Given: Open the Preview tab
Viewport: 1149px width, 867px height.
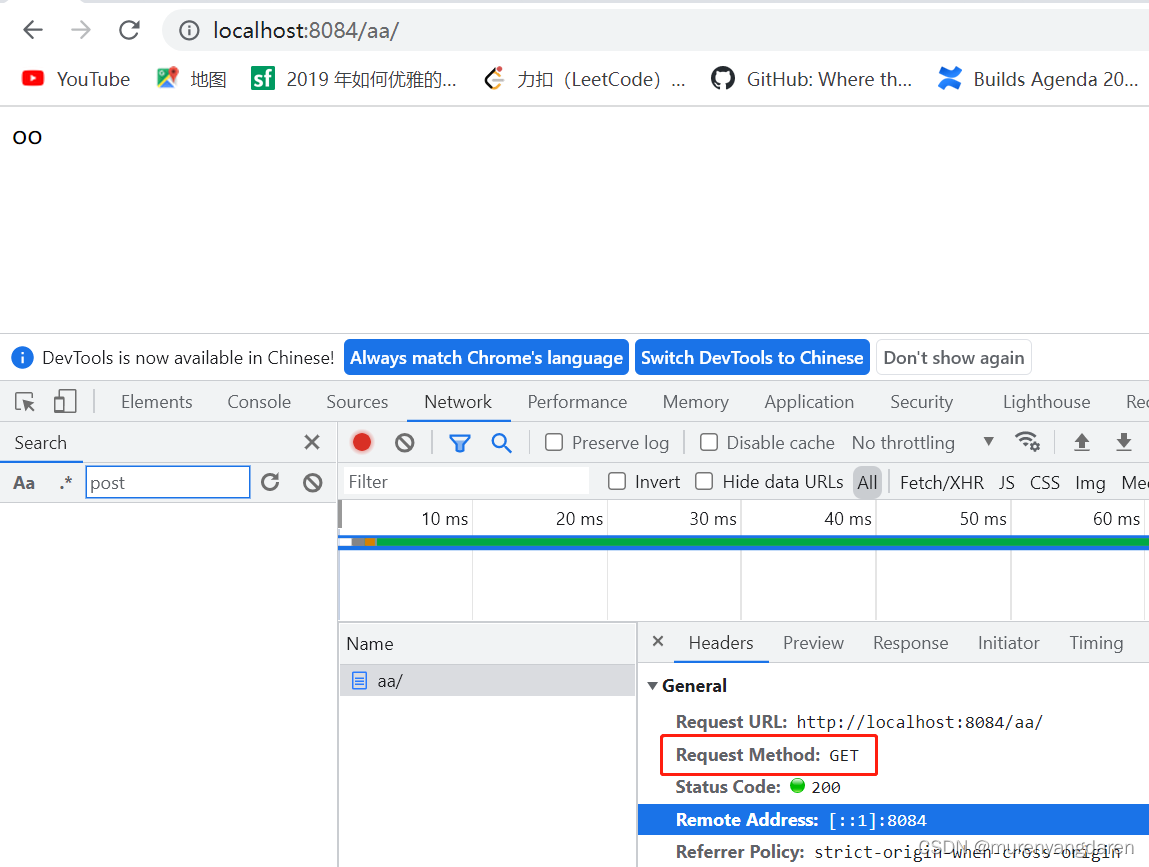Looking at the screenshot, I should pos(813,643).
